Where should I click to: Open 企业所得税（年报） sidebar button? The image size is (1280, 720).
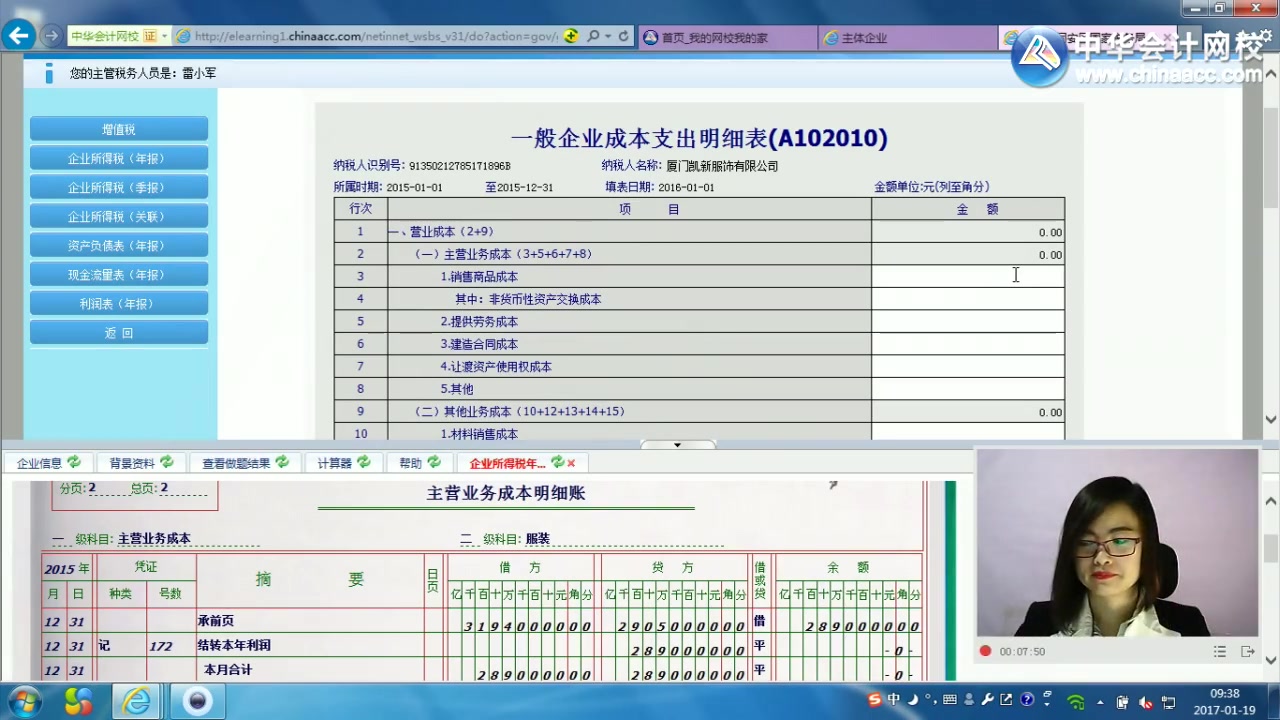[119, 158]
